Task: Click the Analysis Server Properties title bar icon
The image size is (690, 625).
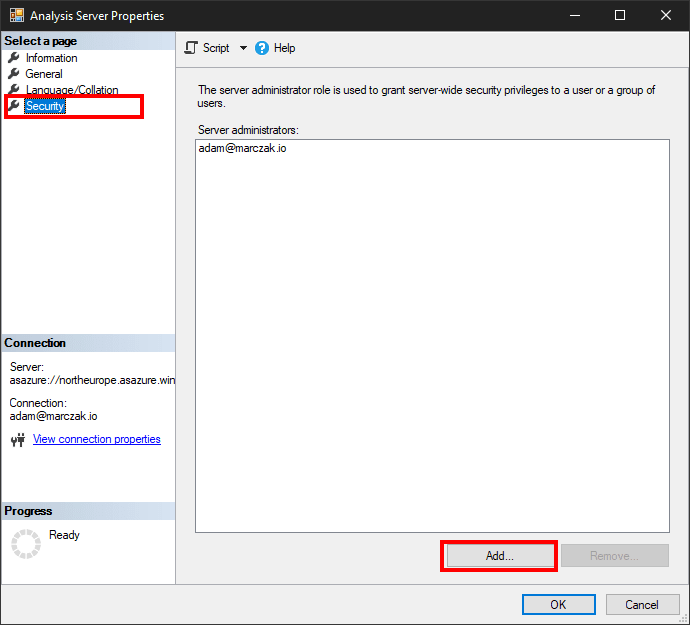Action: coord(15,16)
